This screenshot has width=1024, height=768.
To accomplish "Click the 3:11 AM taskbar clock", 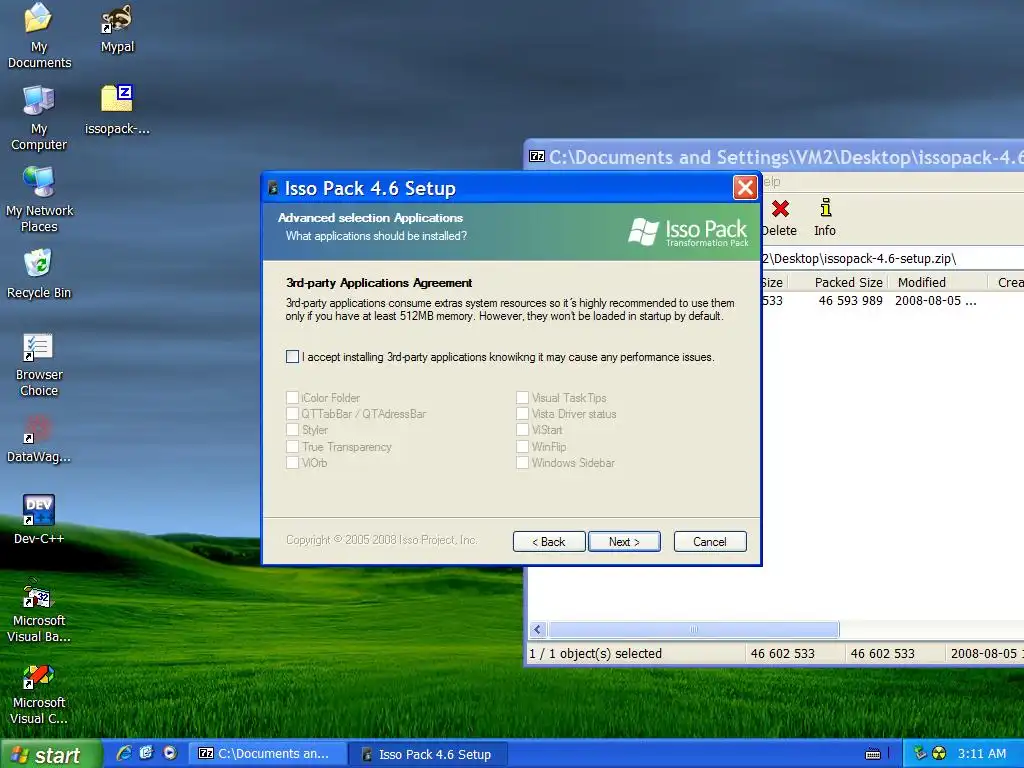I will [982, 754].
